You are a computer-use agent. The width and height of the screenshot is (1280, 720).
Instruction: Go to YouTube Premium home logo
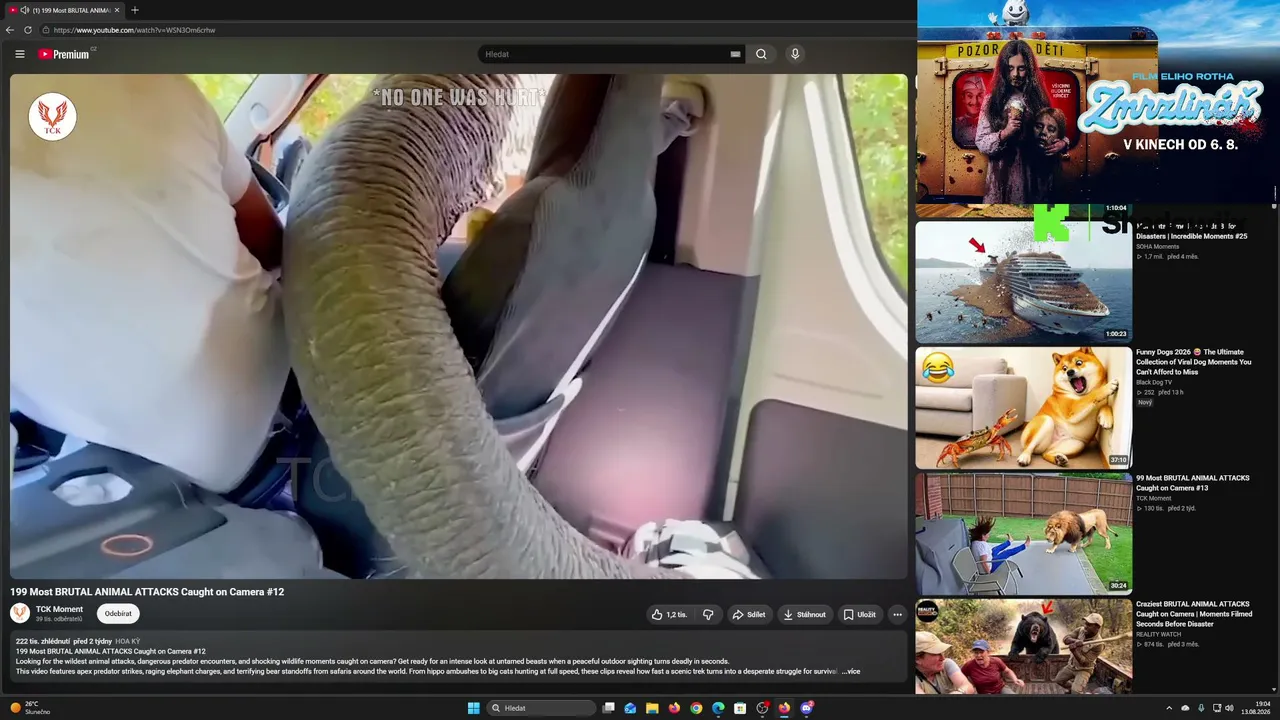point(64,54)
